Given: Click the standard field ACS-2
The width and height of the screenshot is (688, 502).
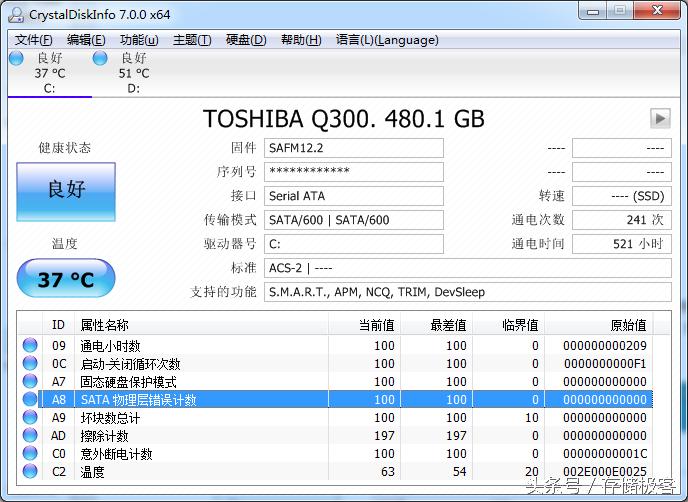Looking at the screenshot, I should (x=468, y=268).
